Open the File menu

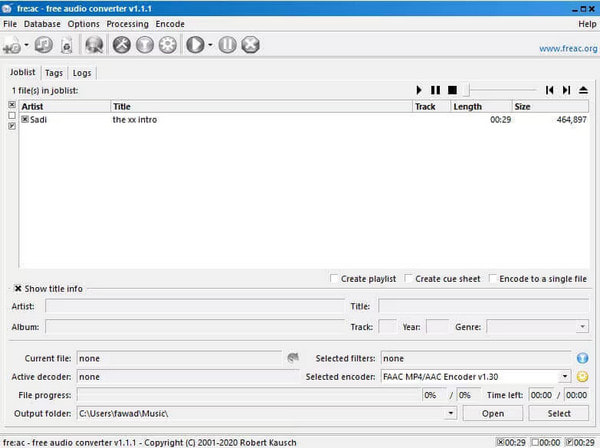(x=10, y=24)
